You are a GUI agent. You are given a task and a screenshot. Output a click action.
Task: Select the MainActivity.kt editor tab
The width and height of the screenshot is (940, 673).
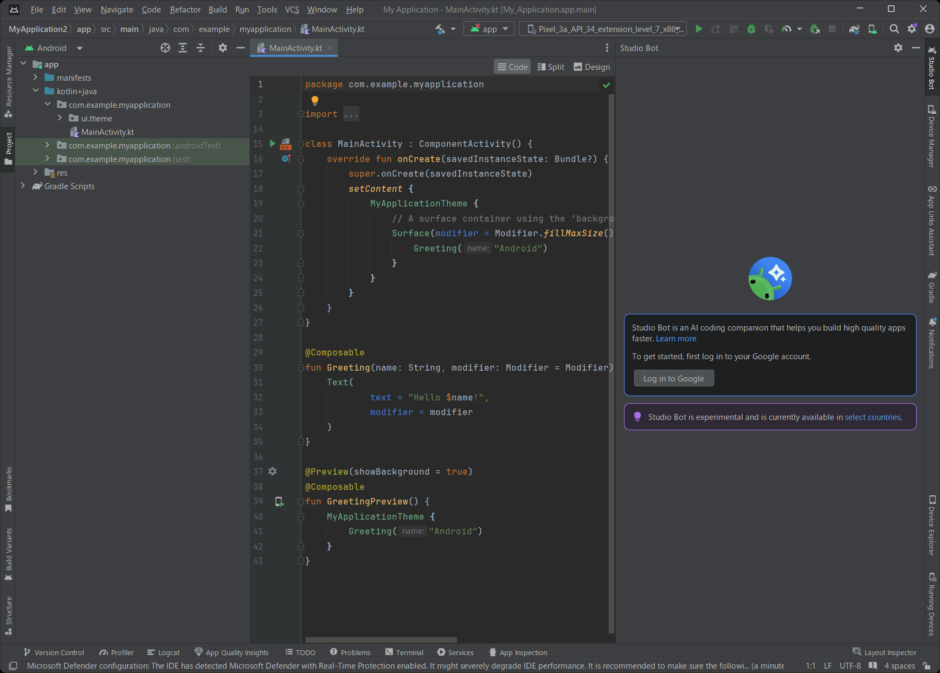(294, 48)
